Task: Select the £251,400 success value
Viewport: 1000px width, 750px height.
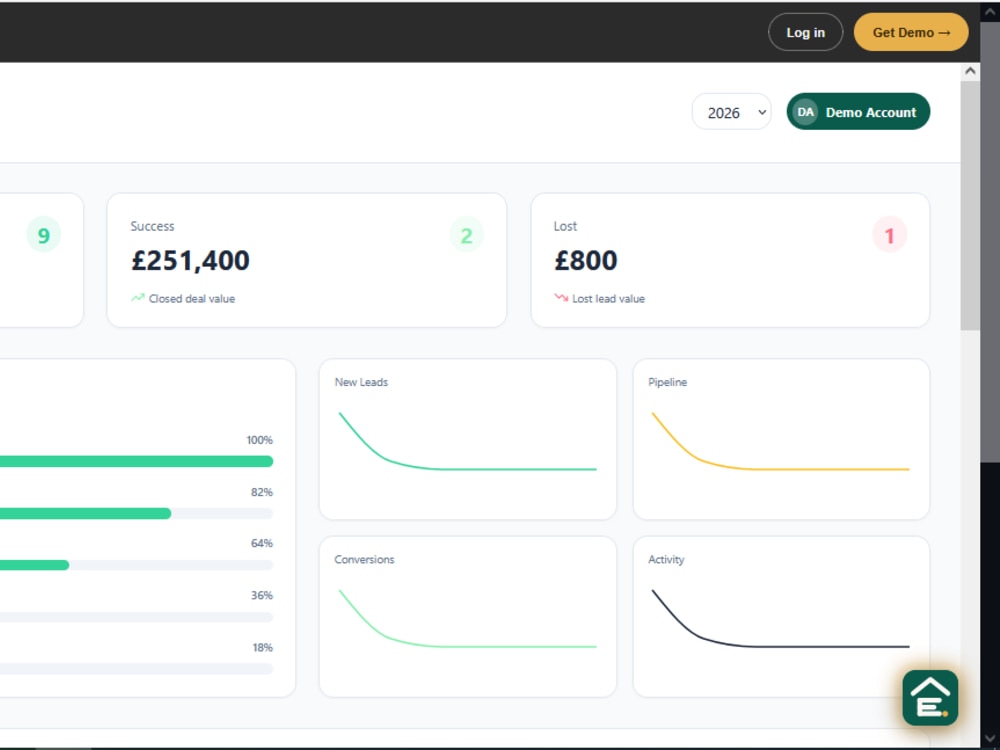Action: 190,260
